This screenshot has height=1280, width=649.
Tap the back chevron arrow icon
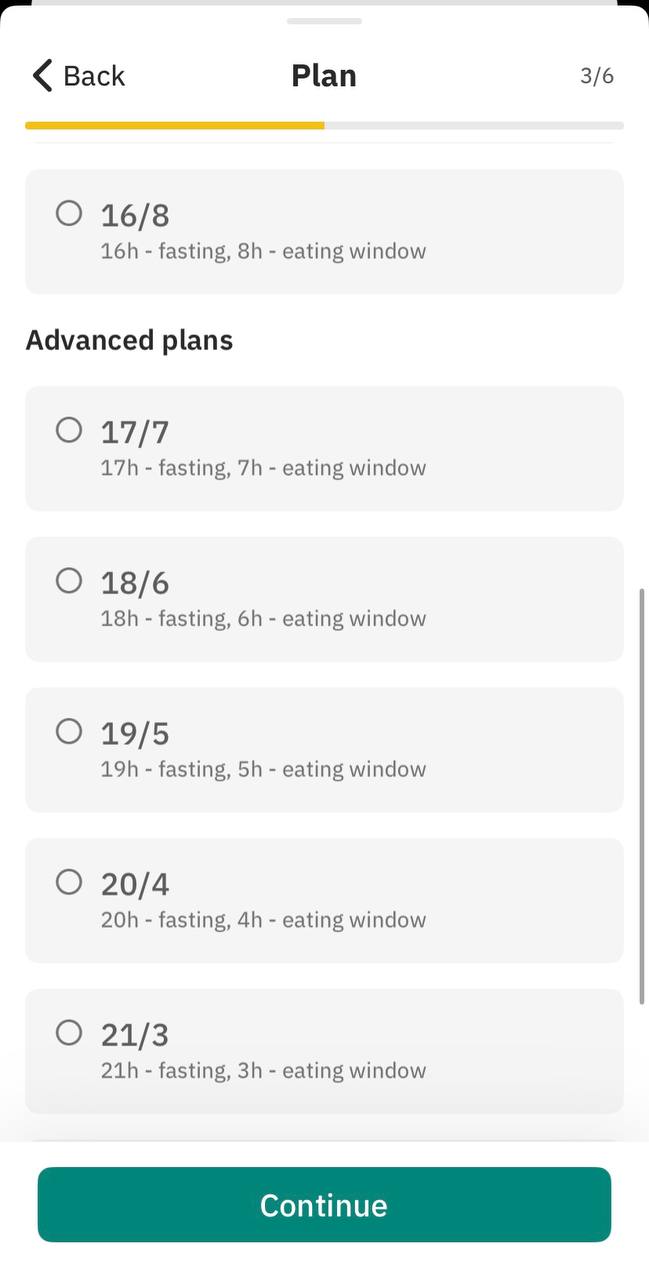coord(42,75)
